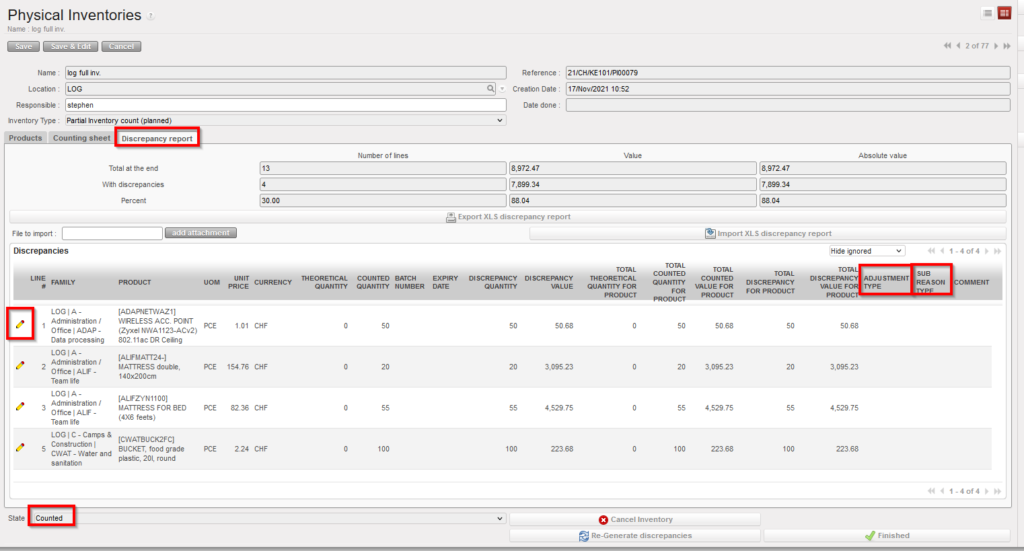Click pencil icon for MATTRESS double row
This screenshot has width=1024, height=551.
pos(20,366)
